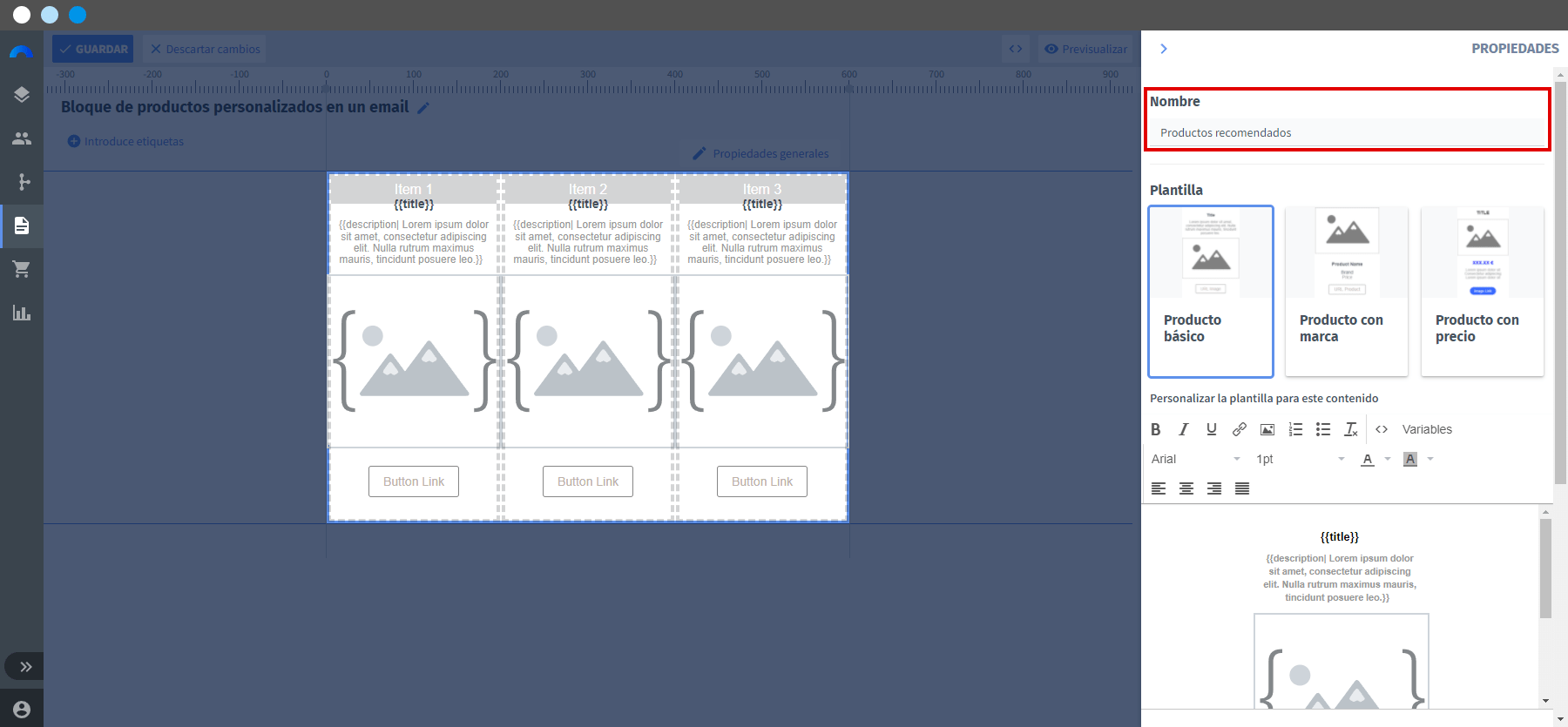The height and width of the screenshot is (727, 1568).
Task: Insert a link with chain icon
Action: point(1240,429)
